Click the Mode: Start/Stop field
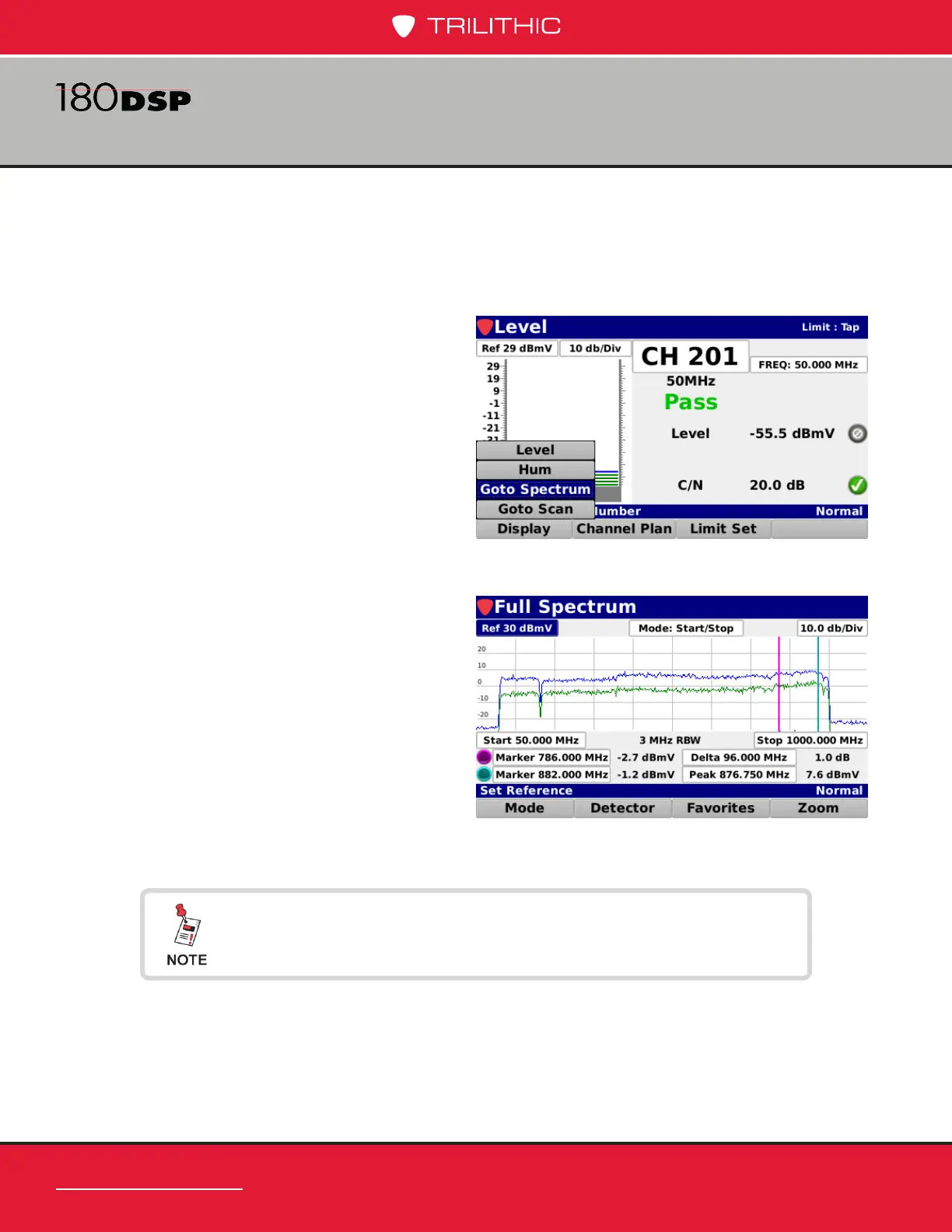The height and width of the screenshot is (1232, 952). point(686,628)
